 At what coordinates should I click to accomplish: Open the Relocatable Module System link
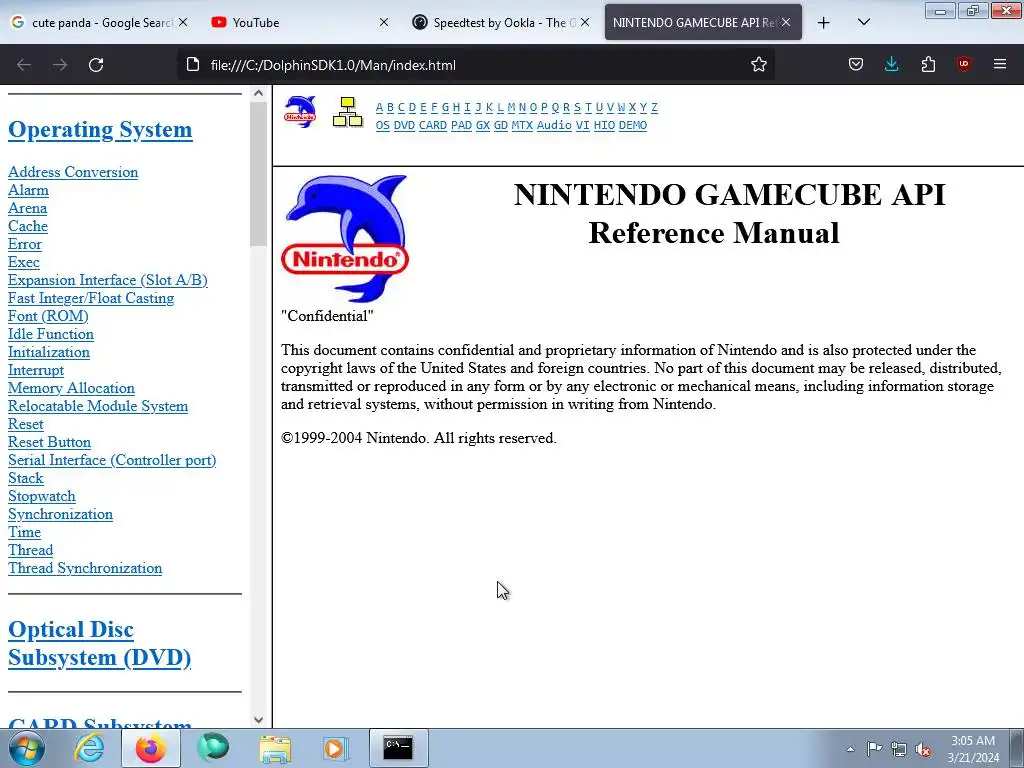[x=98, y=406]
